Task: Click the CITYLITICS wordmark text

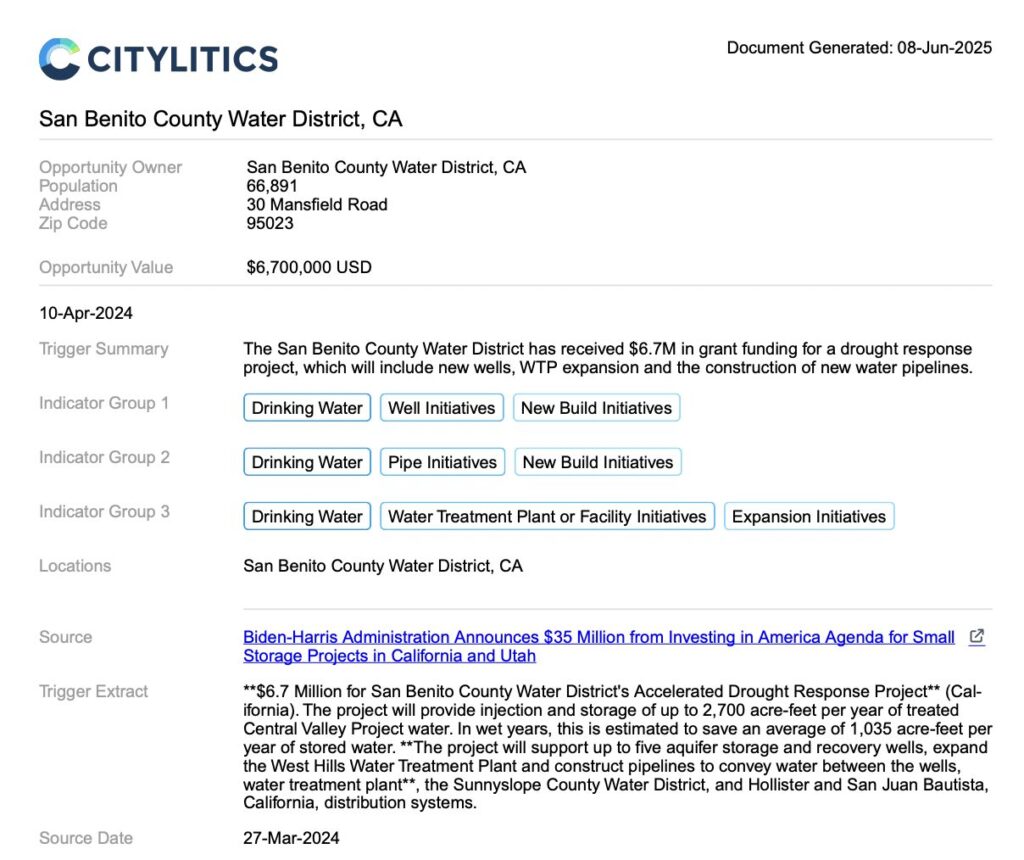Action: point(183,59)
